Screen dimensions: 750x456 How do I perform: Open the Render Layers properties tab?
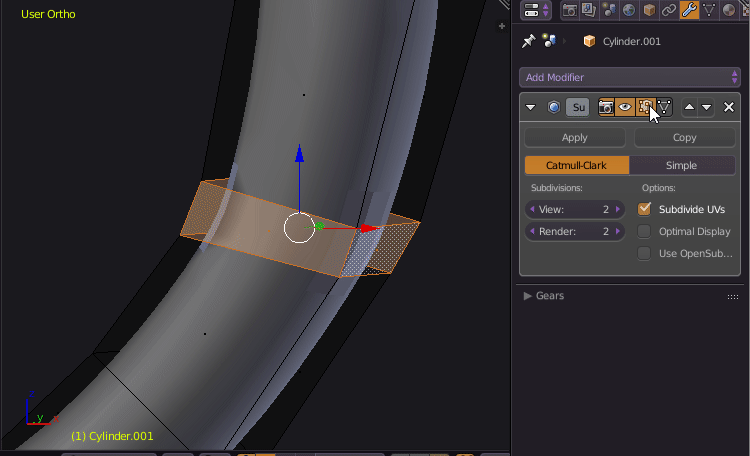click(x=589, y=10)
